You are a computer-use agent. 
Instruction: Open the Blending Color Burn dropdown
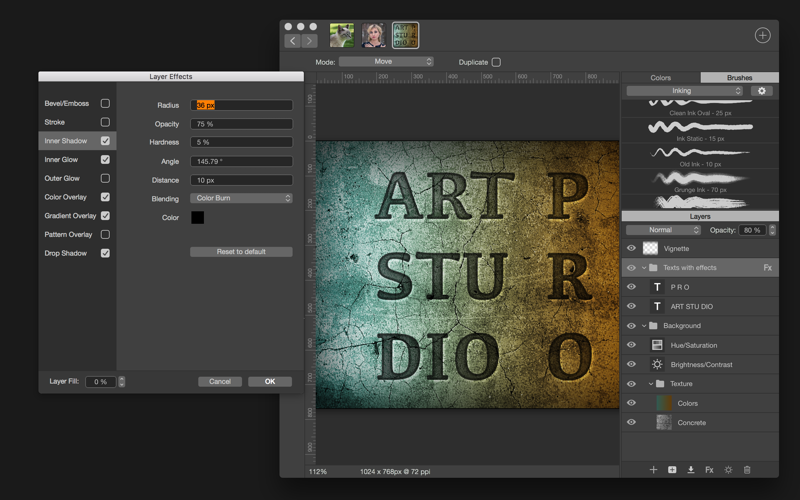click(241, 198)
